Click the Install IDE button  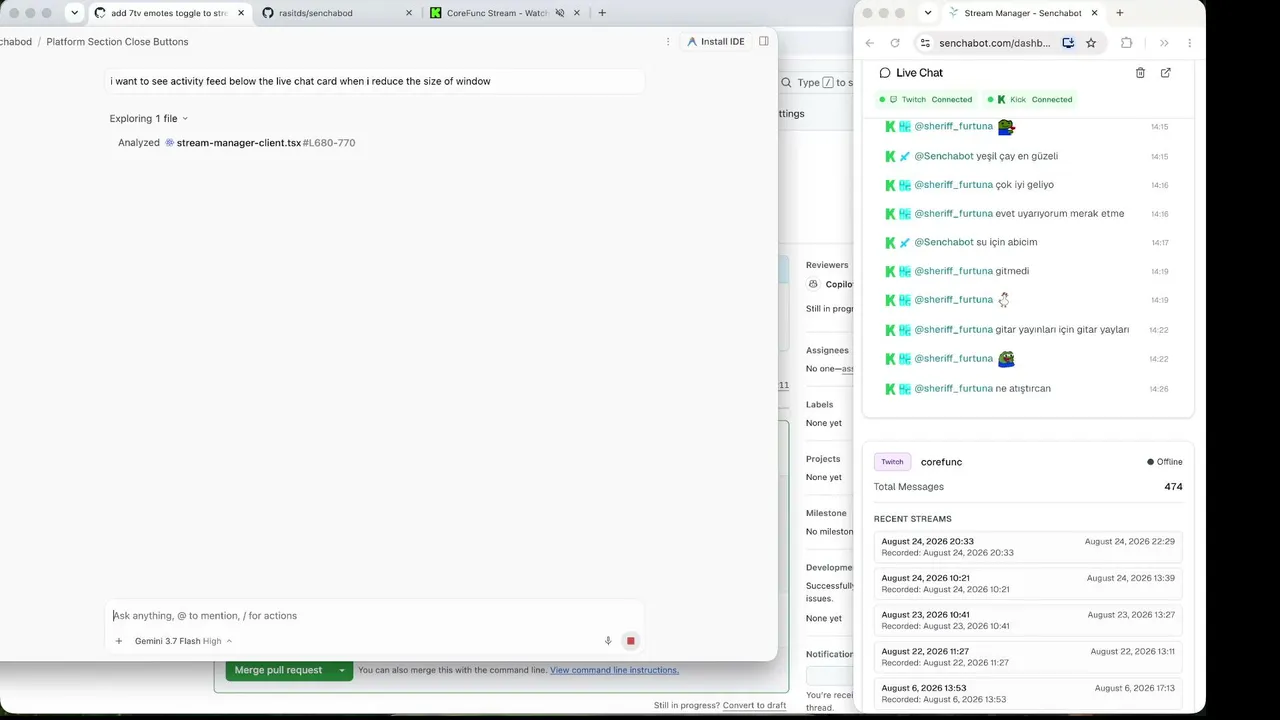click(715, 42)
